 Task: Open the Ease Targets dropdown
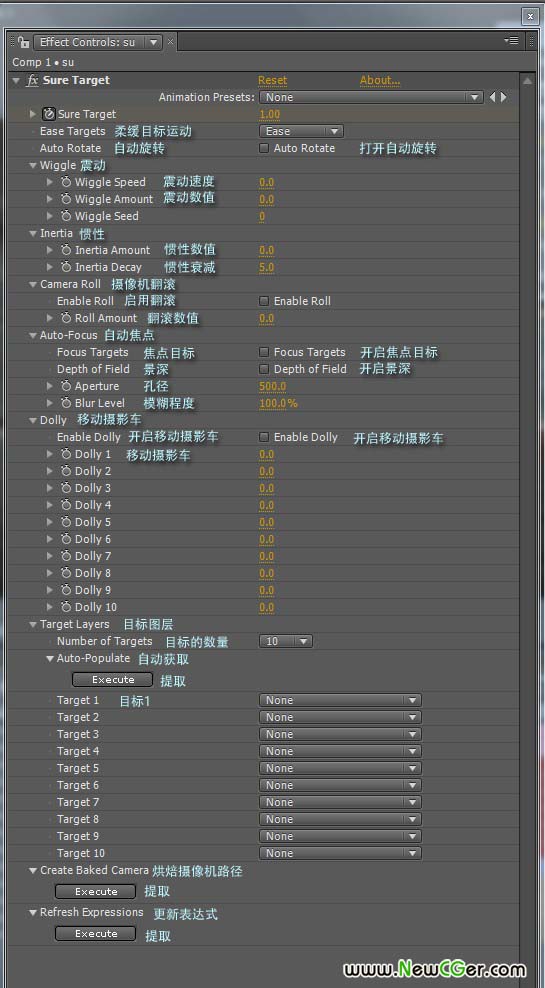click(x=301, y=132)
